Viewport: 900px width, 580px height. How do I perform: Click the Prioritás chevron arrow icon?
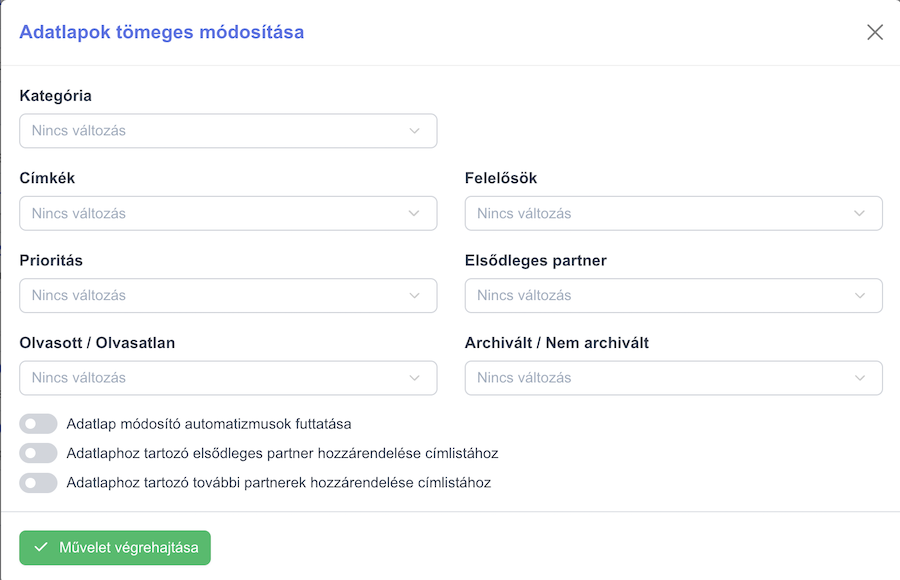[414, 296]
